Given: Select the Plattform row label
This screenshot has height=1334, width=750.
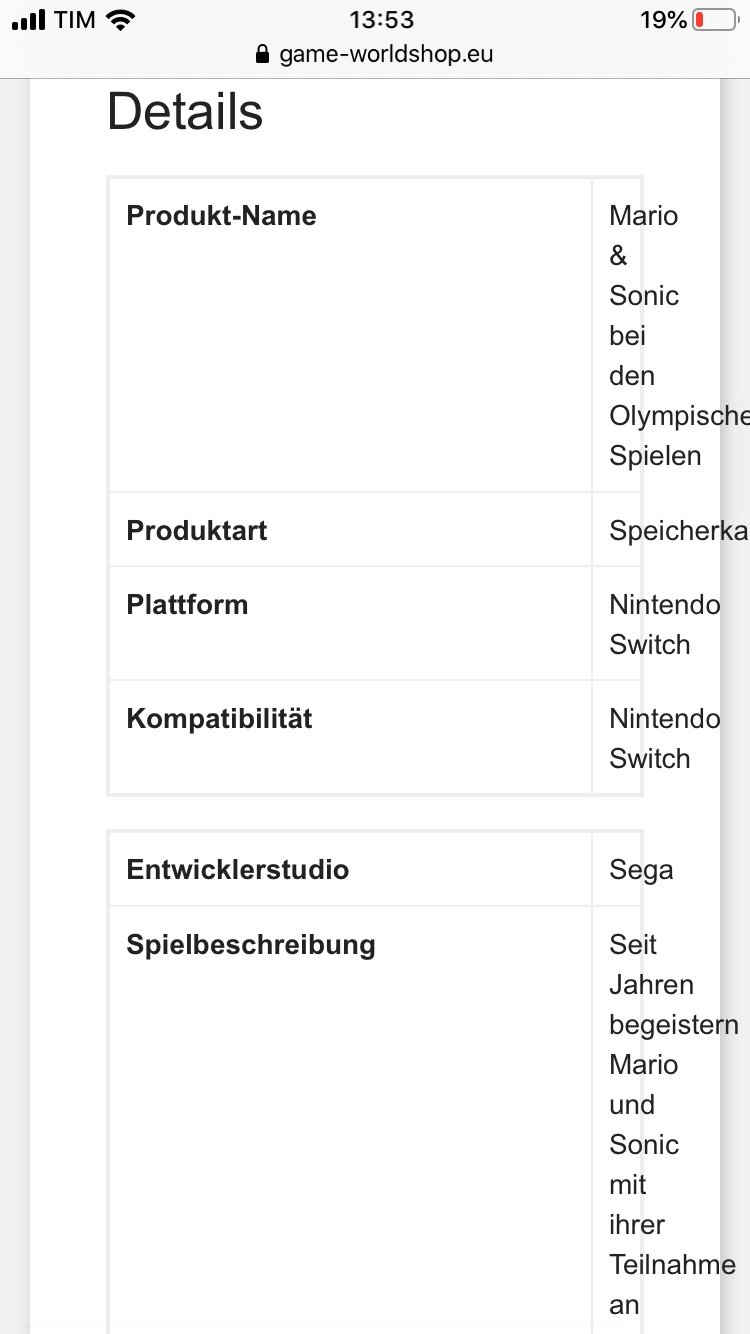Looking at the screenshot, I should (x=187, y=605).
